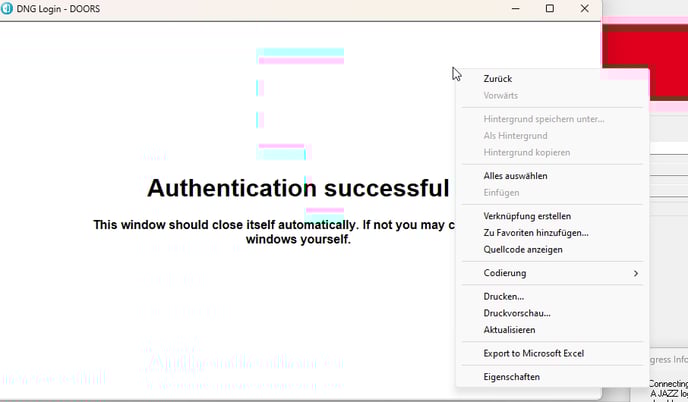Open Eigenschaften from the context menu

[x=511, y=377]
